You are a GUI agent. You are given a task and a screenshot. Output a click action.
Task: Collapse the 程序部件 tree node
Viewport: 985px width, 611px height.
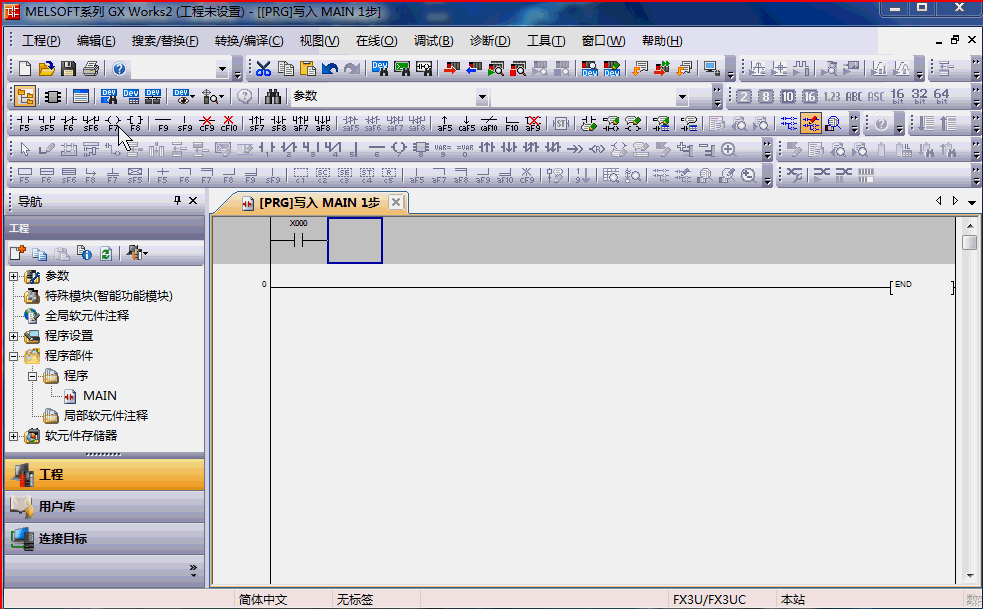coord(14,356)
